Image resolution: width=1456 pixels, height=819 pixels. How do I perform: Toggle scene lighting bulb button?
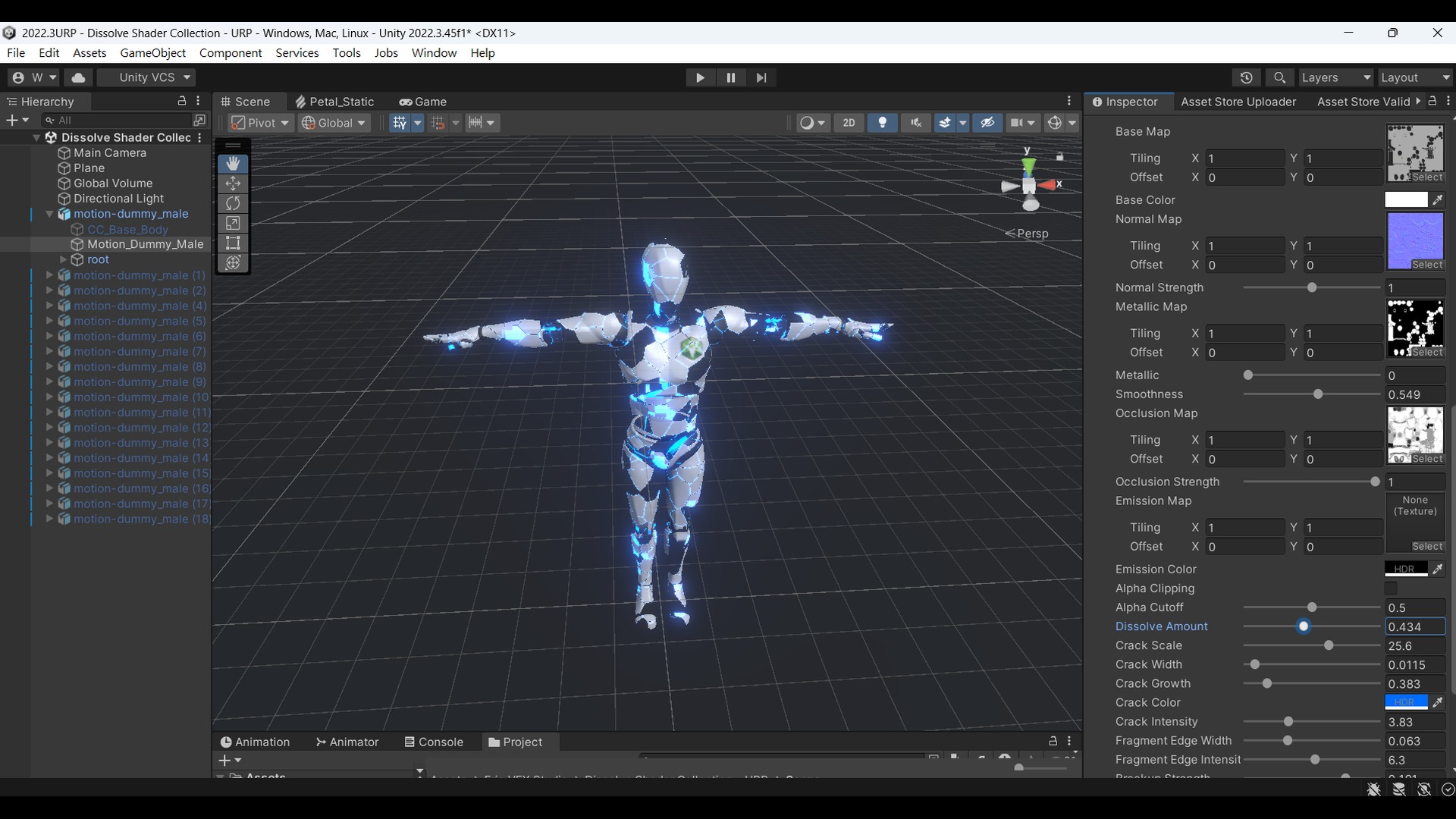pyautogui.click(x=882, y=123)
